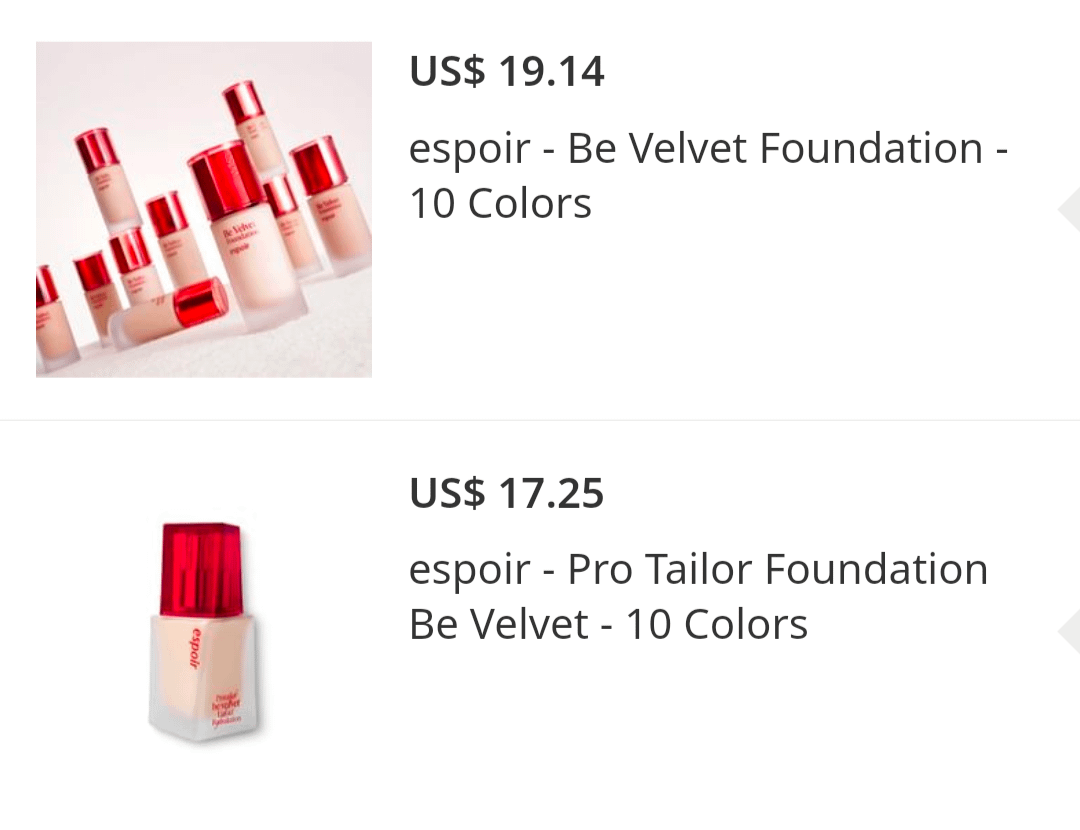Open 'espoir - Pro Tailor Foundation' title

click(x=698, y=571)
